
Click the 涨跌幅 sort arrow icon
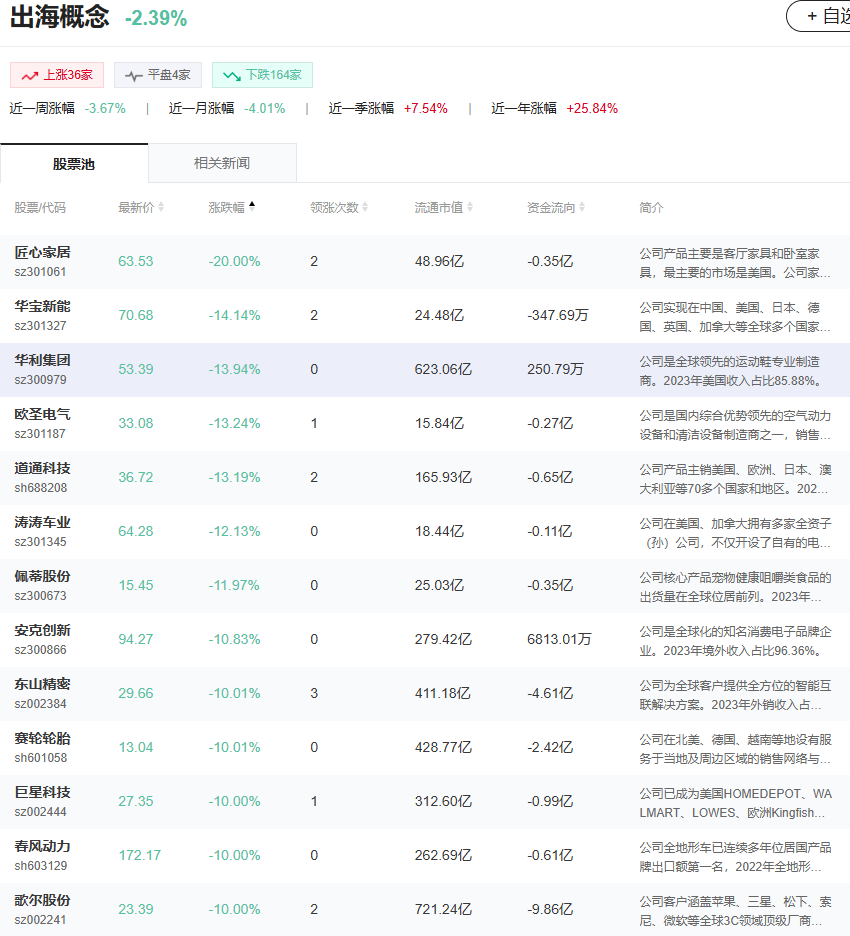[x=252, y=207]
